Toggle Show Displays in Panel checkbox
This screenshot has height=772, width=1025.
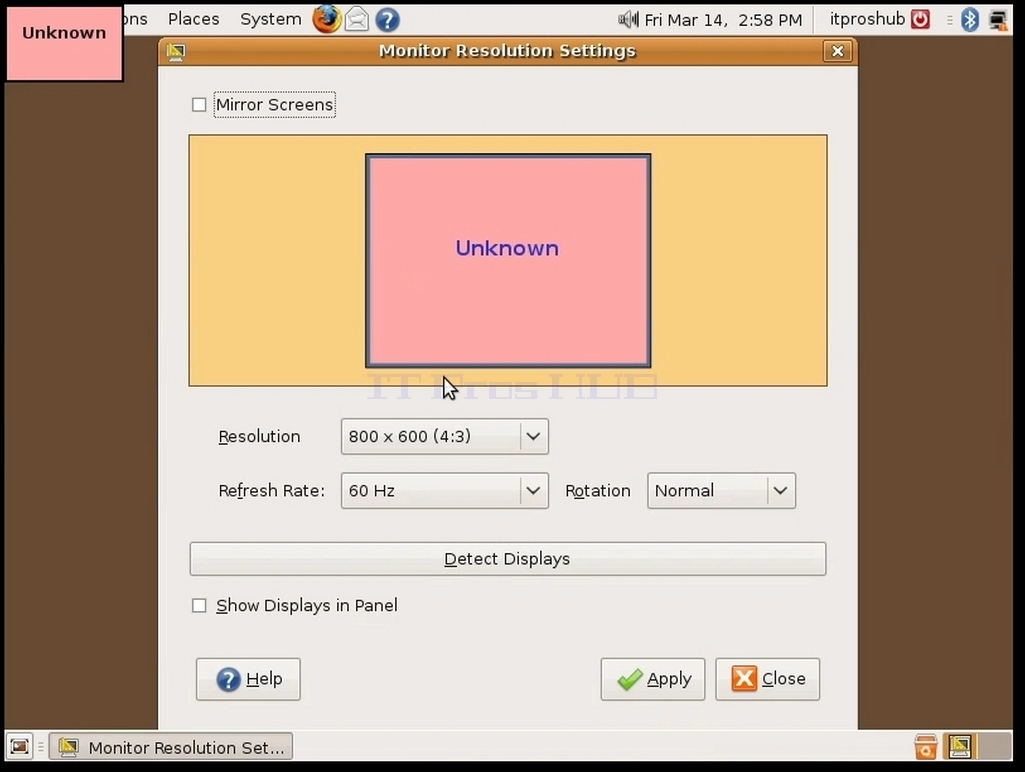[x=199, y=605]
